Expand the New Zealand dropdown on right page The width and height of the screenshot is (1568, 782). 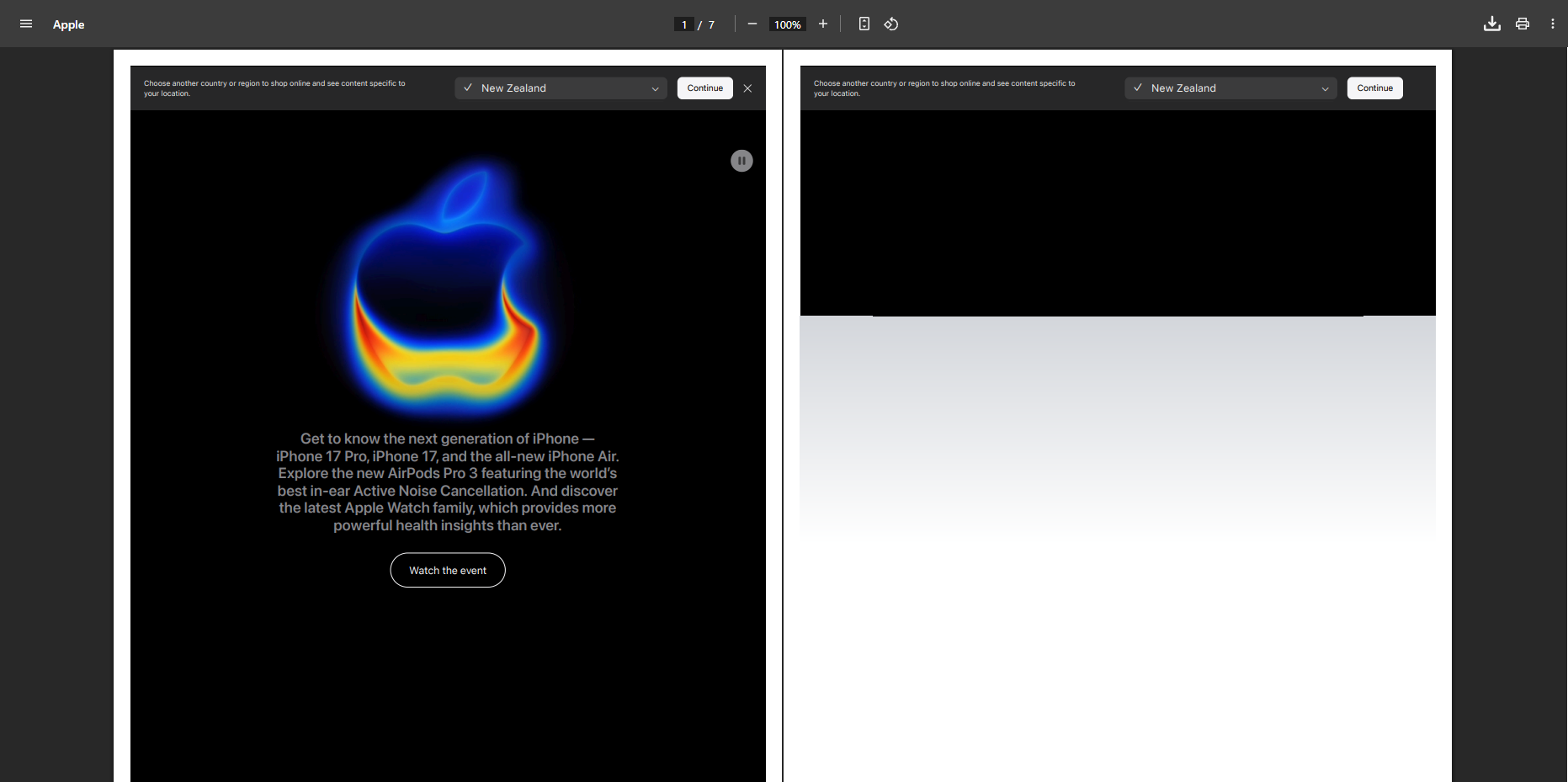pos(1230,88)
